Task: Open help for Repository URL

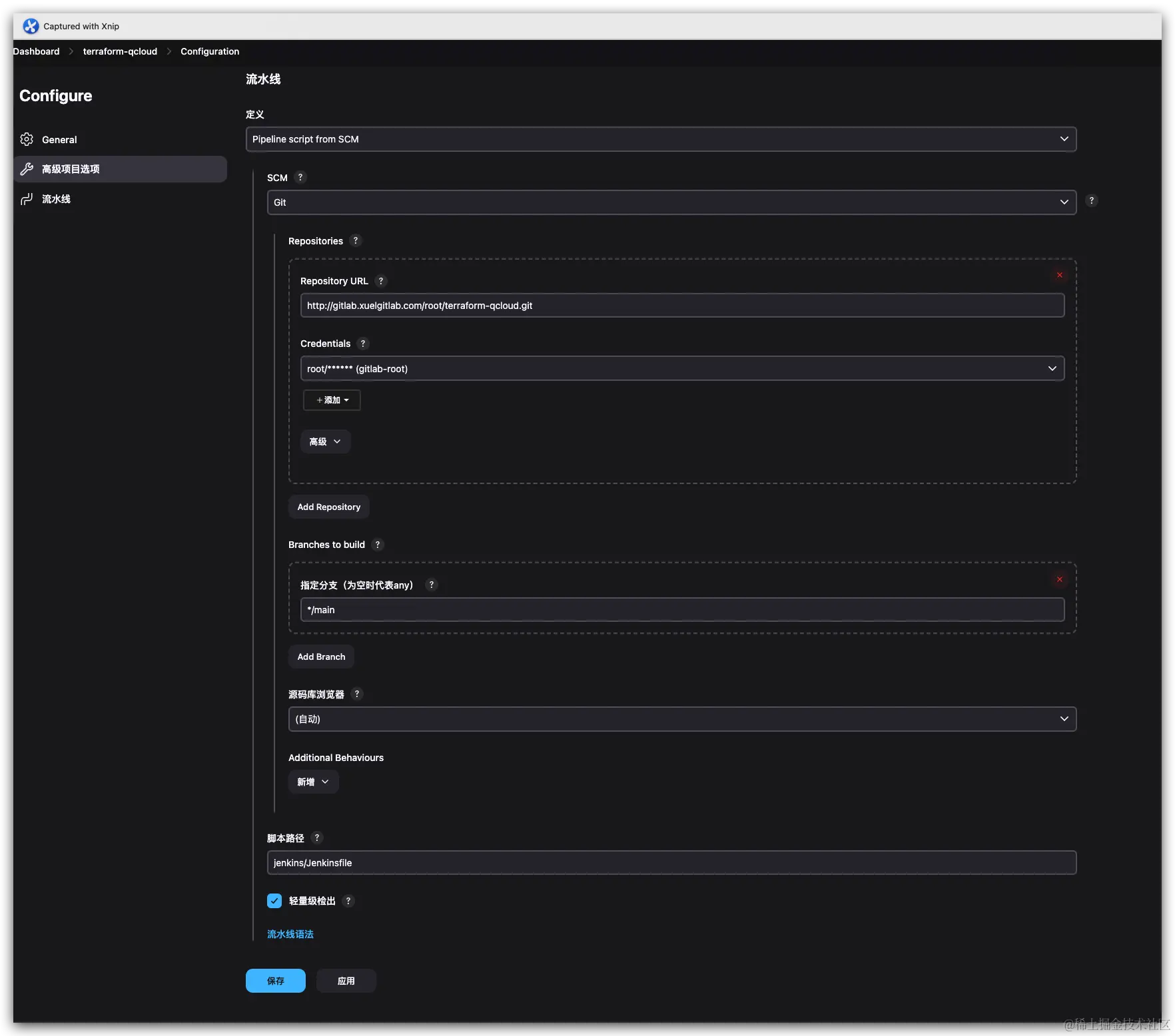Action: pos(381,281)
